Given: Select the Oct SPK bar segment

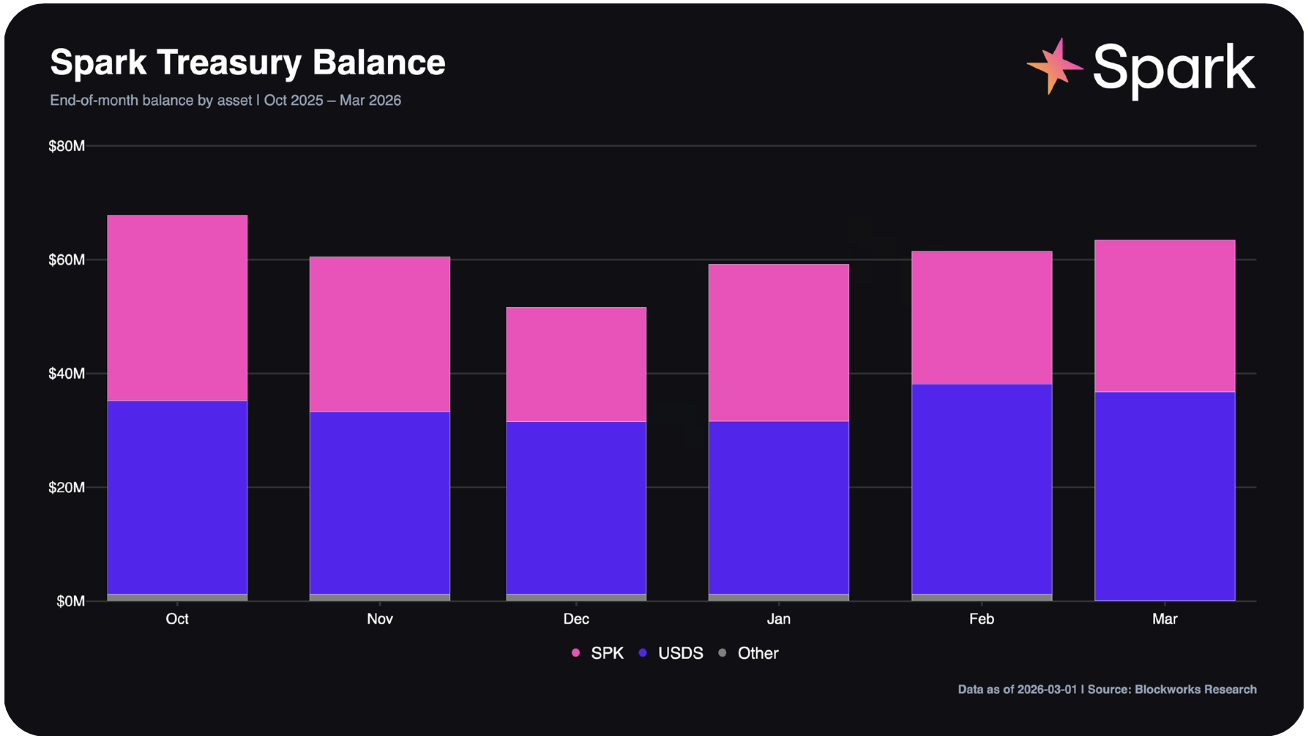Looking at the screenshot, I should click(177, 308).
